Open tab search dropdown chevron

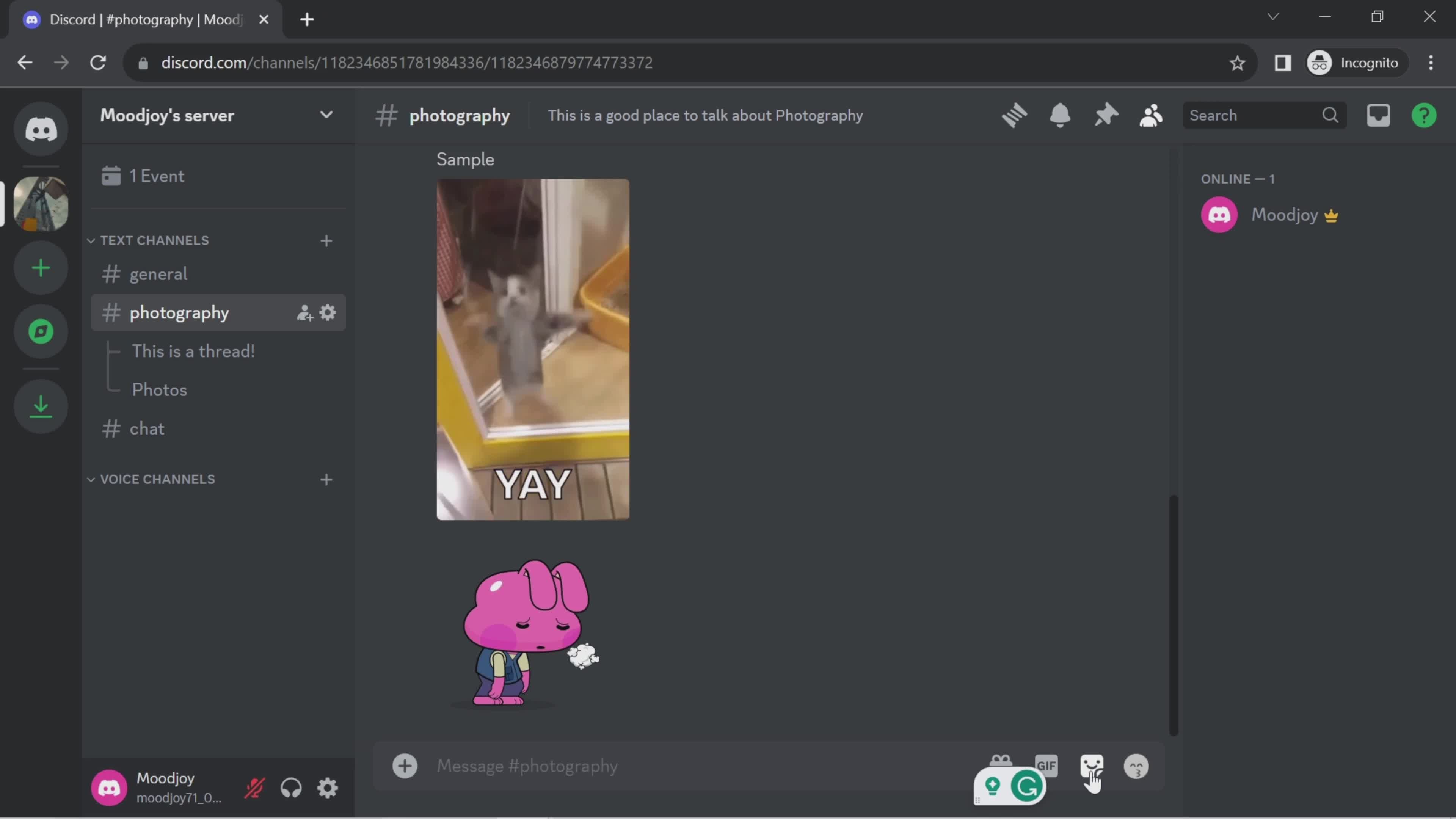tap(1273, 16)
